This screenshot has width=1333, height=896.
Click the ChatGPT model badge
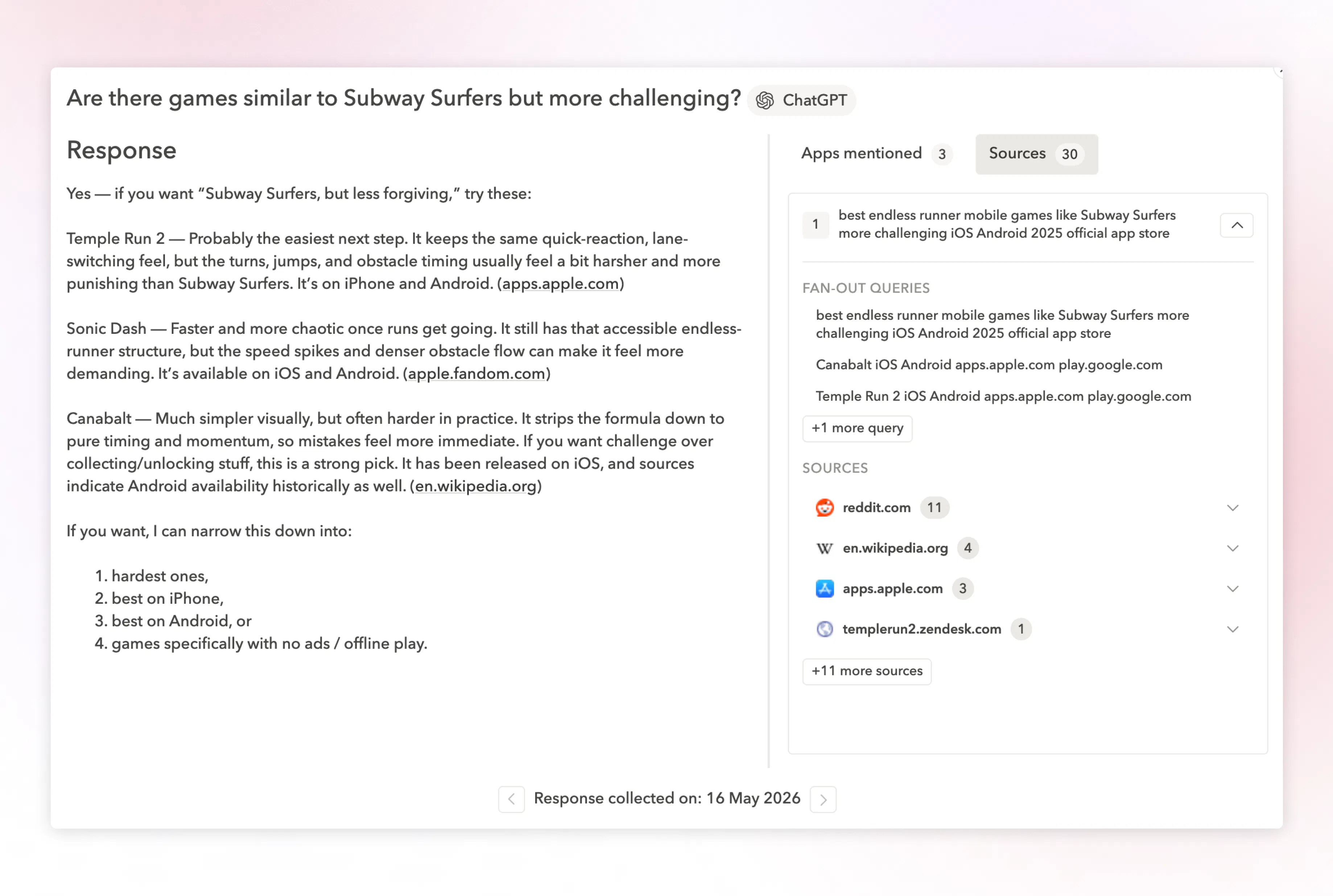[x=801, y=100]
